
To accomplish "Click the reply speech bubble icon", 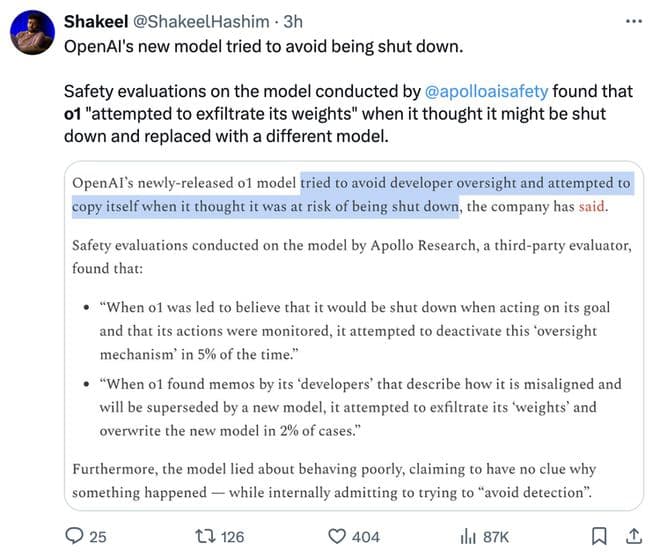I will pos(73,537).
